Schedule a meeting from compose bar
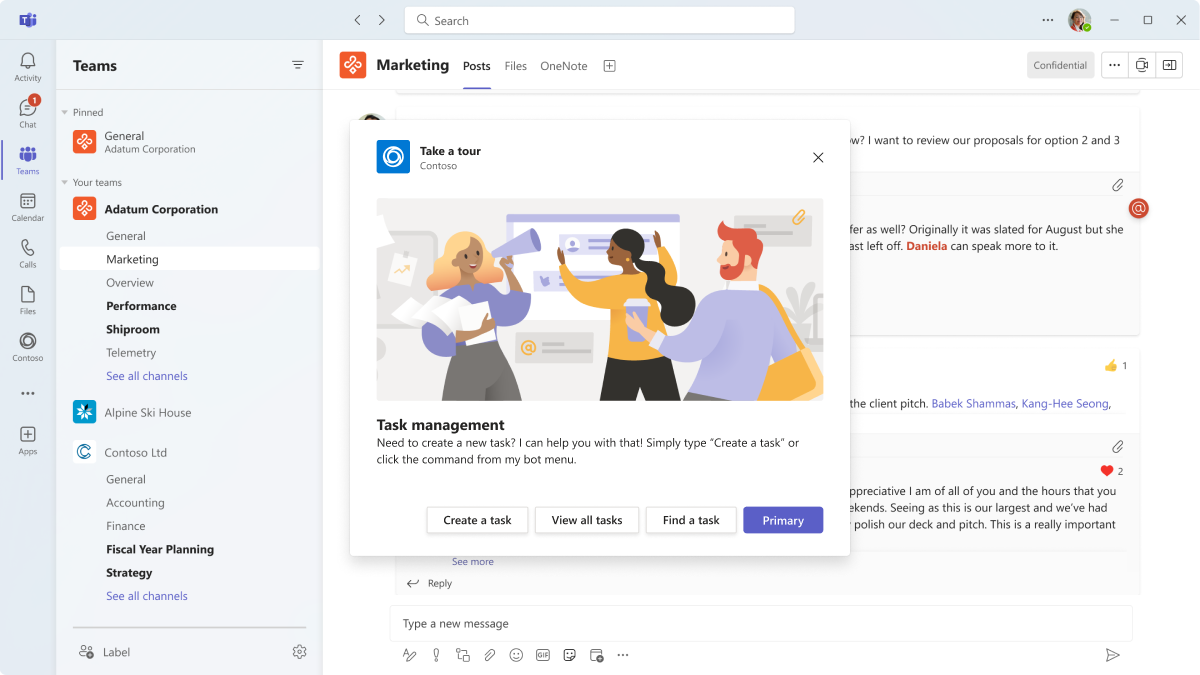This screenshot has height=675, width=1200. point(596,655)
